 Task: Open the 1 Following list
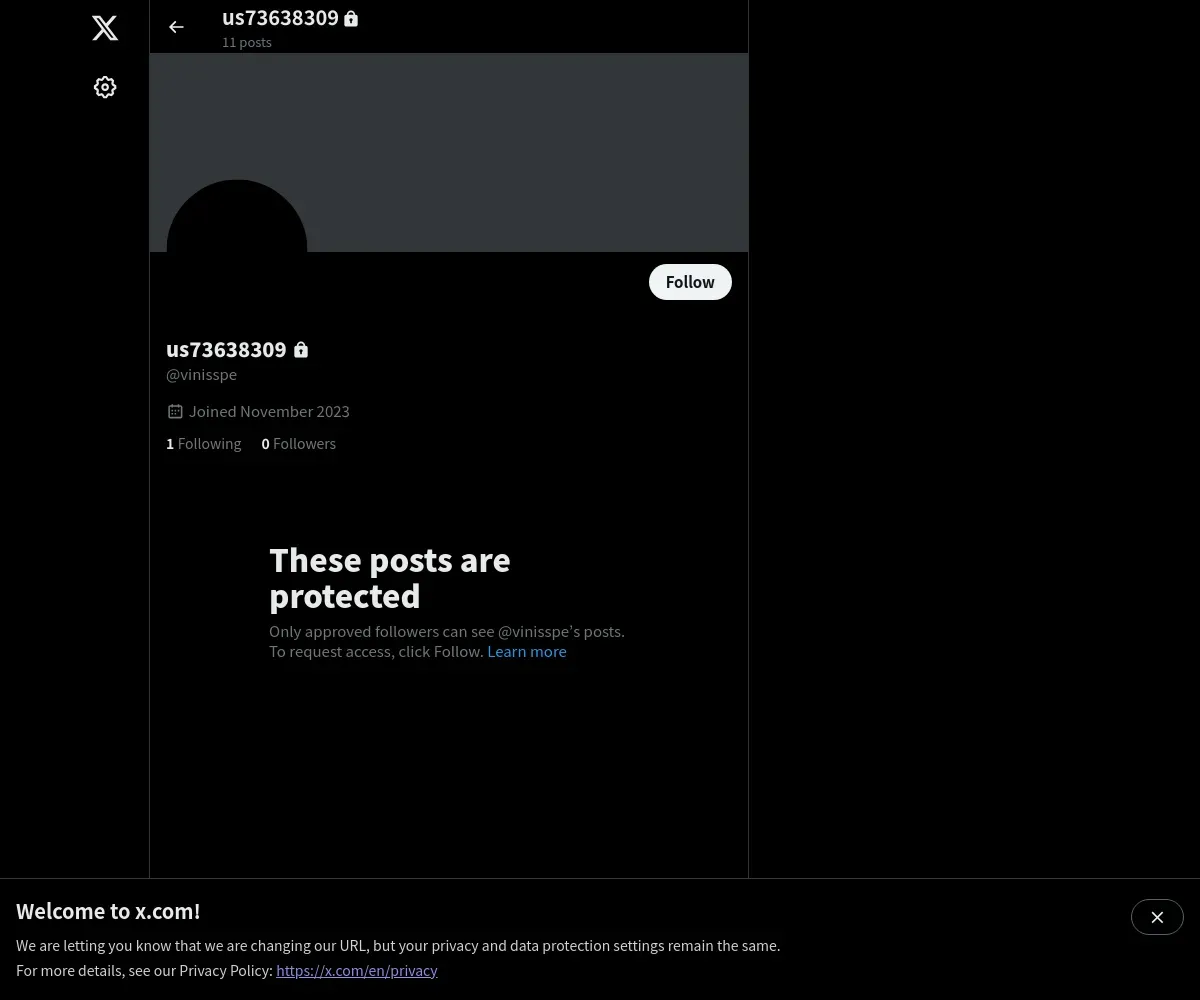click(x=204, y=443)
